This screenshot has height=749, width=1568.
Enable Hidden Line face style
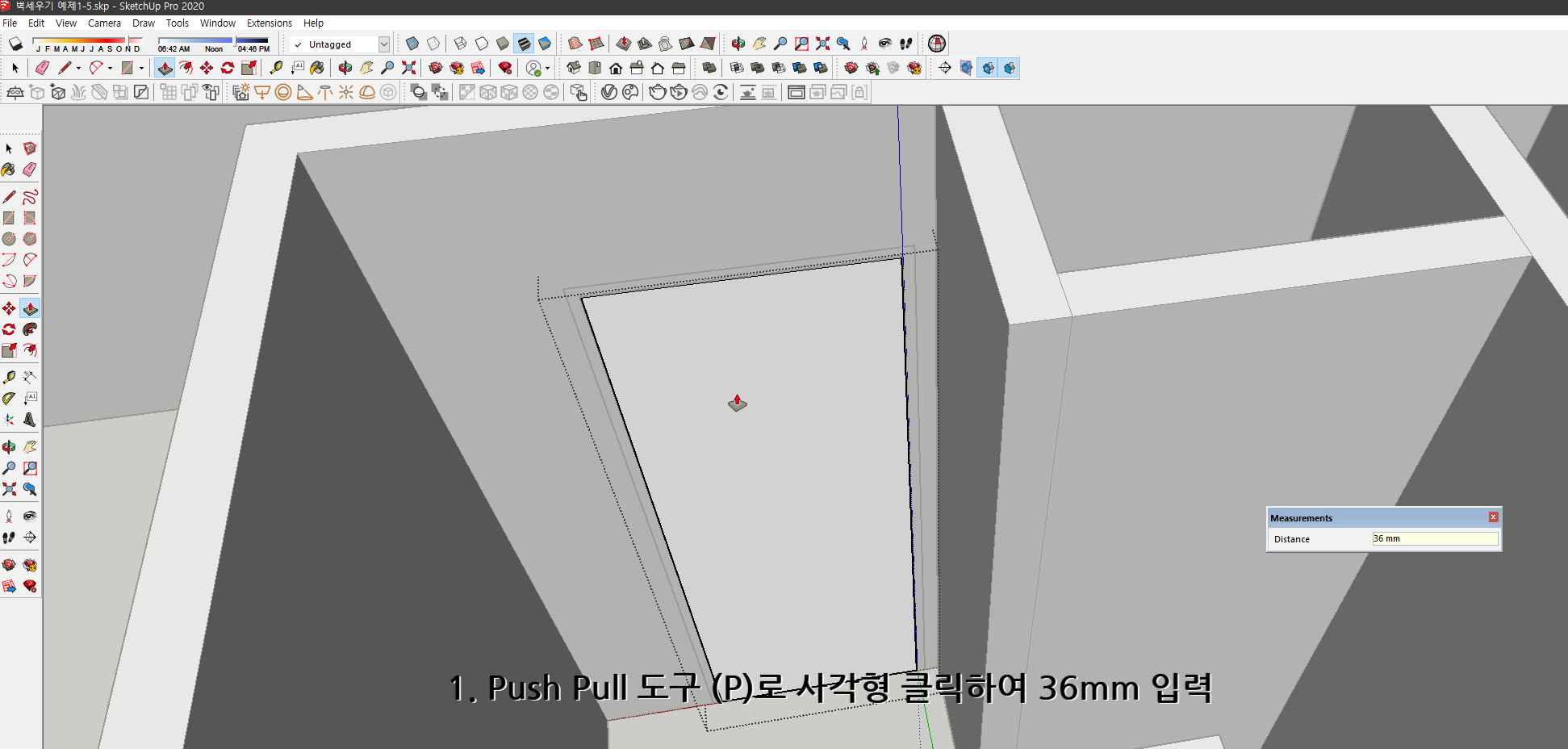[482, 44]
